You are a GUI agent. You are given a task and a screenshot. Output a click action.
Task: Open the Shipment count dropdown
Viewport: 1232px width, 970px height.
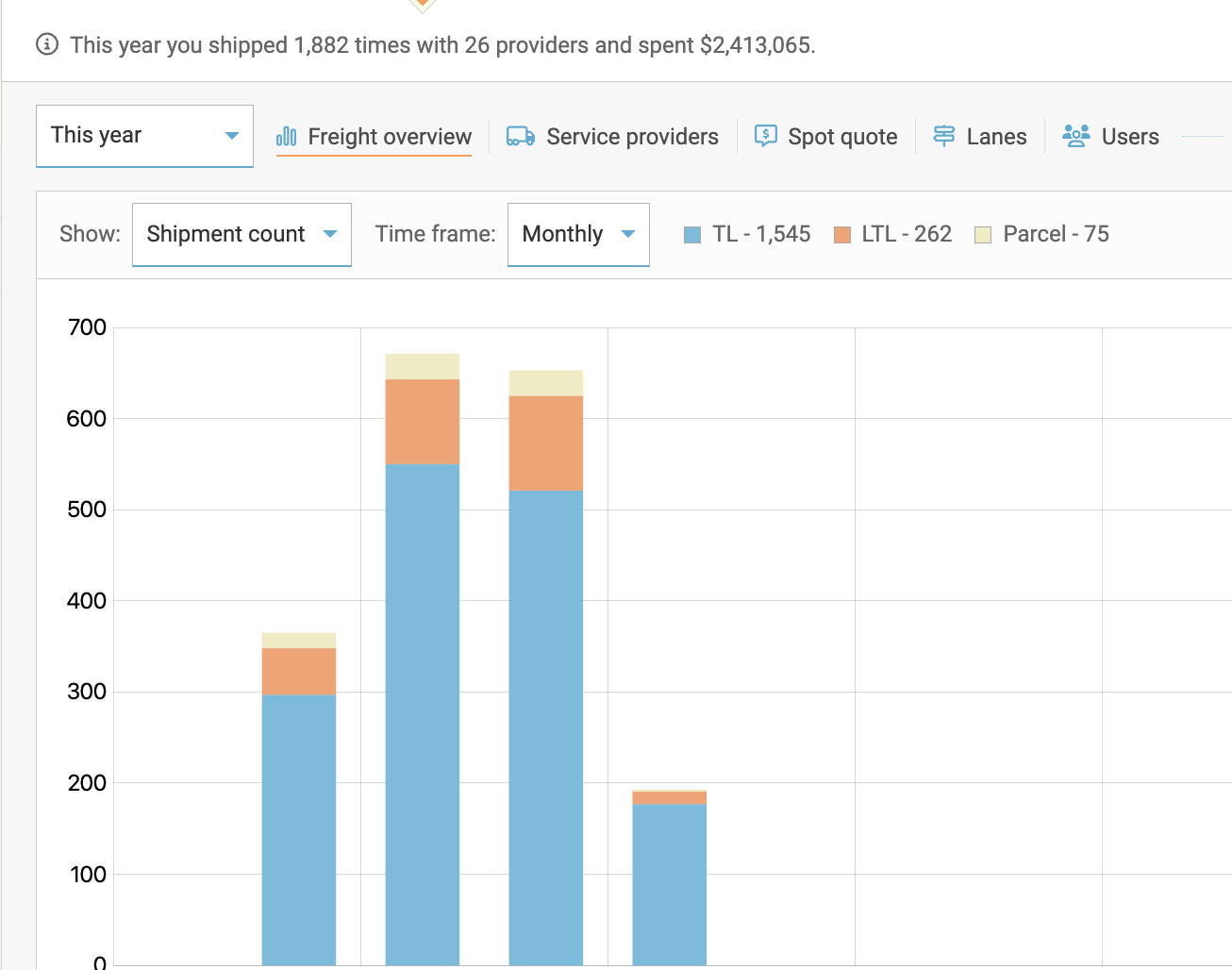click(x=241, y=233)
